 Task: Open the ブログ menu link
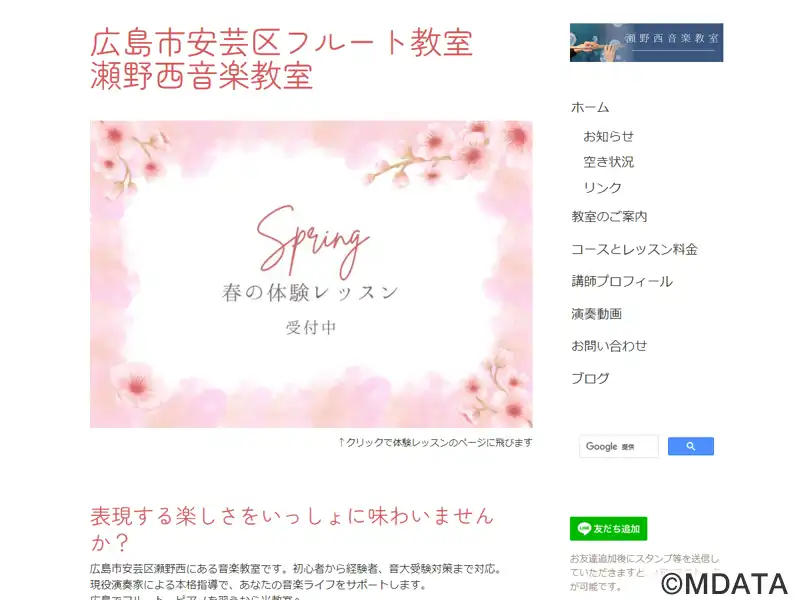point(590,379)
